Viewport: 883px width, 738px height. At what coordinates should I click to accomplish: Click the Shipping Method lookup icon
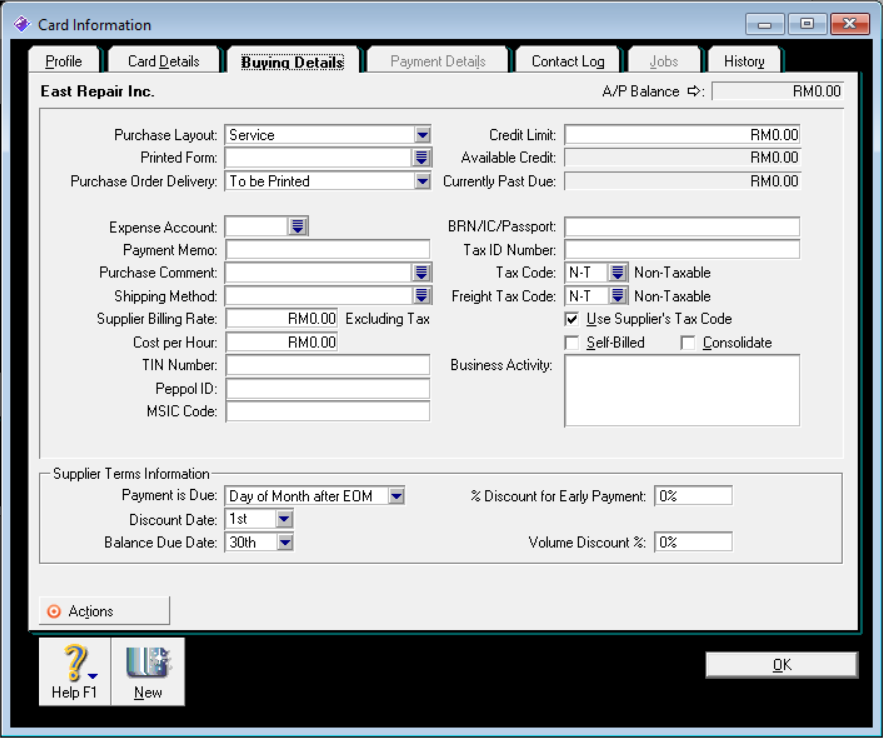(421, 296)
